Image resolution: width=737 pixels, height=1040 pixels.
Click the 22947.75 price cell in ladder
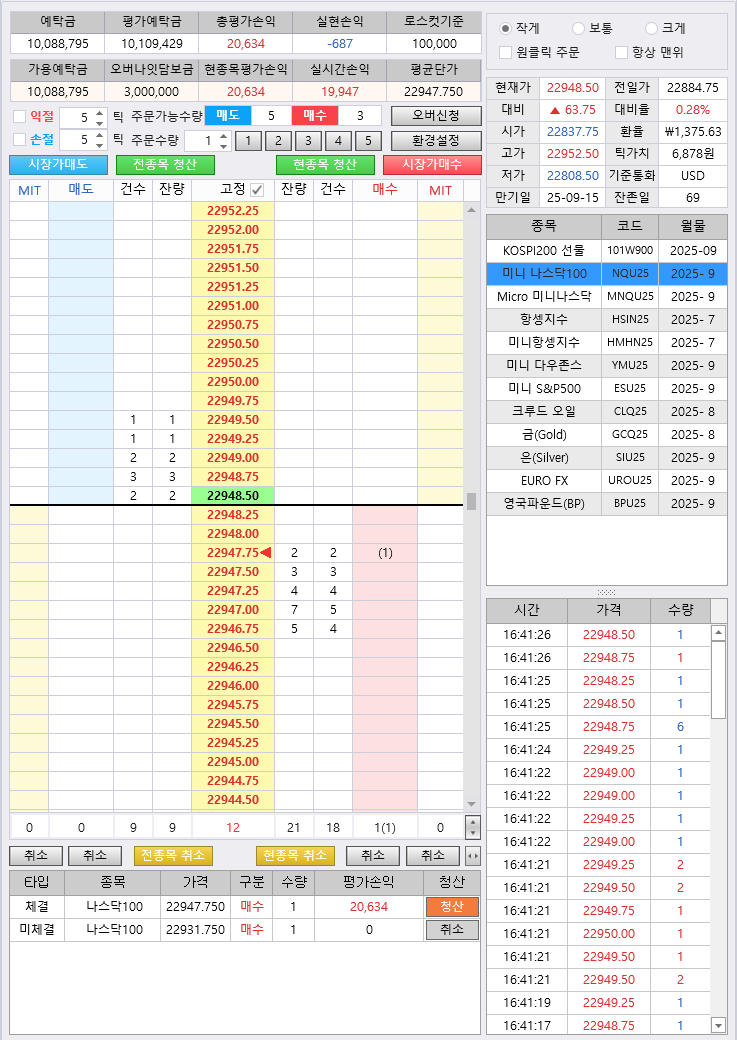tap(233, 552)
